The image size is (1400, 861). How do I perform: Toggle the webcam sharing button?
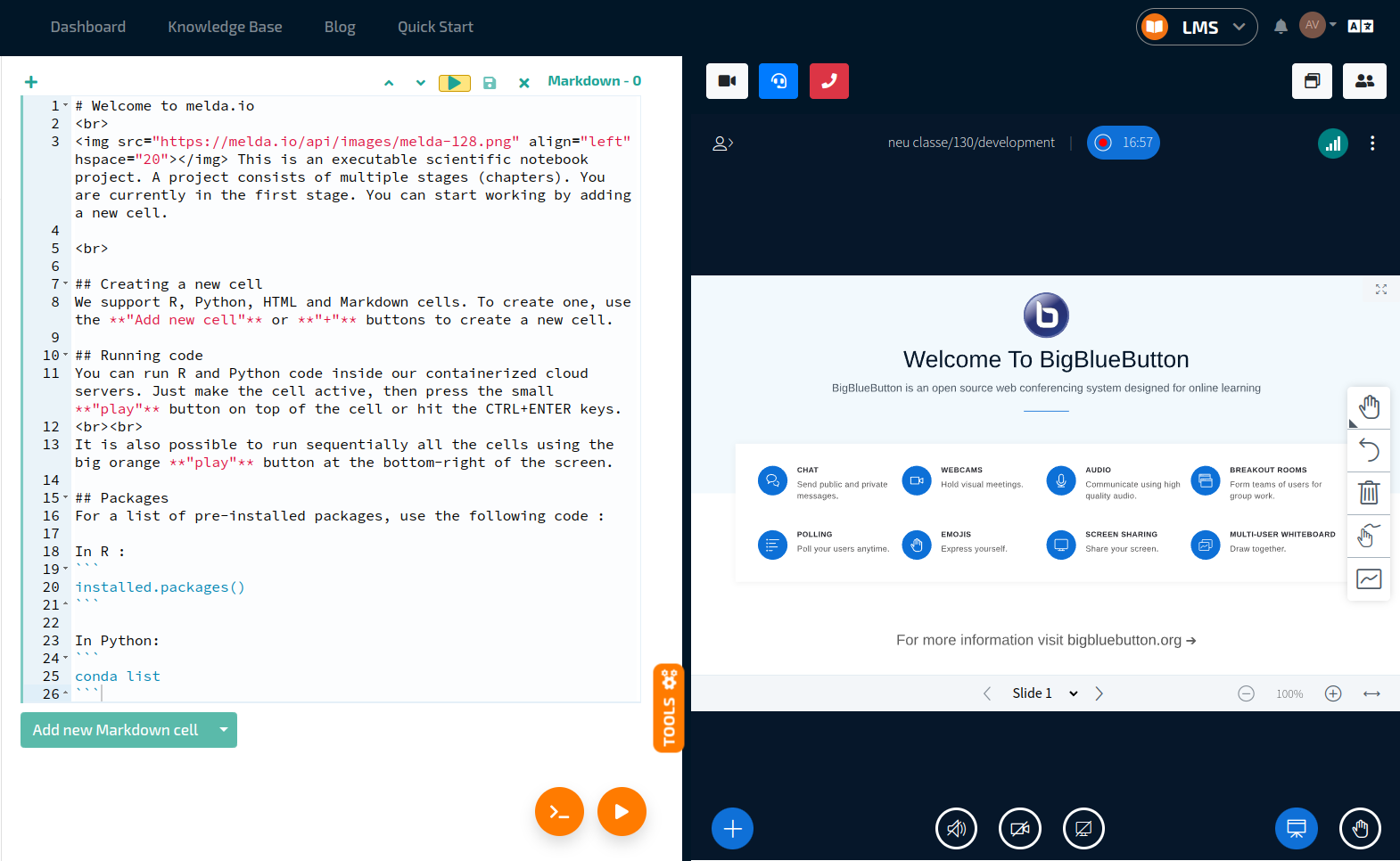pos(1020,829)
